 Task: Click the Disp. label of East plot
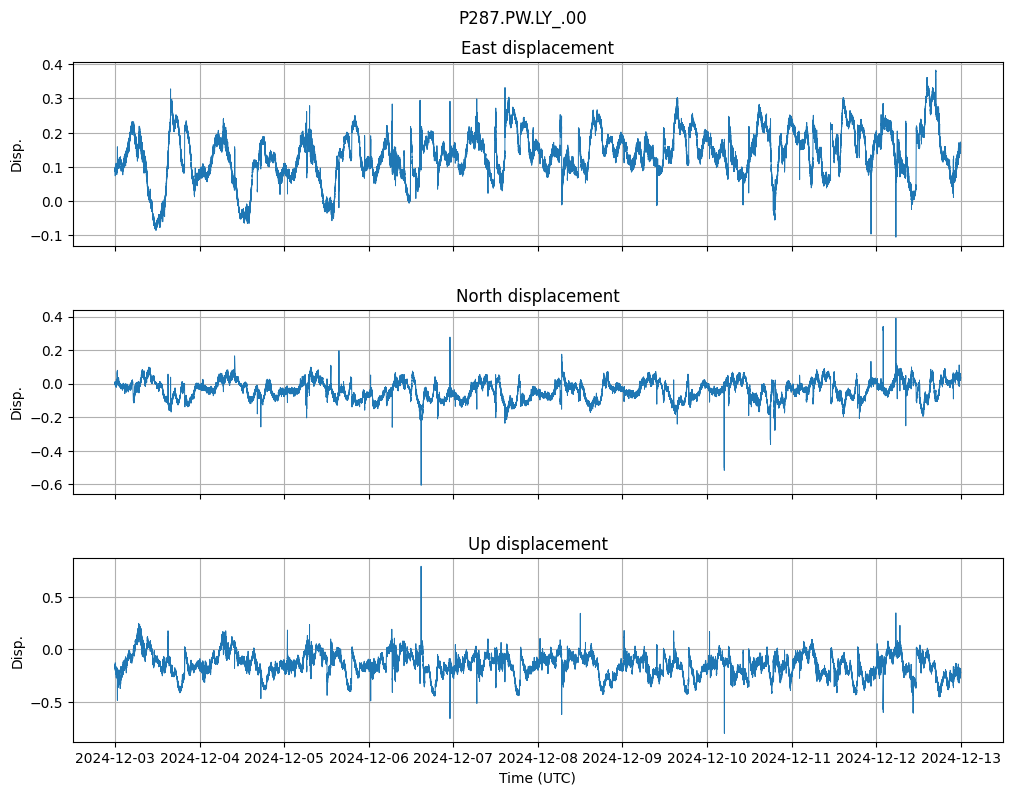pos(16,154)
